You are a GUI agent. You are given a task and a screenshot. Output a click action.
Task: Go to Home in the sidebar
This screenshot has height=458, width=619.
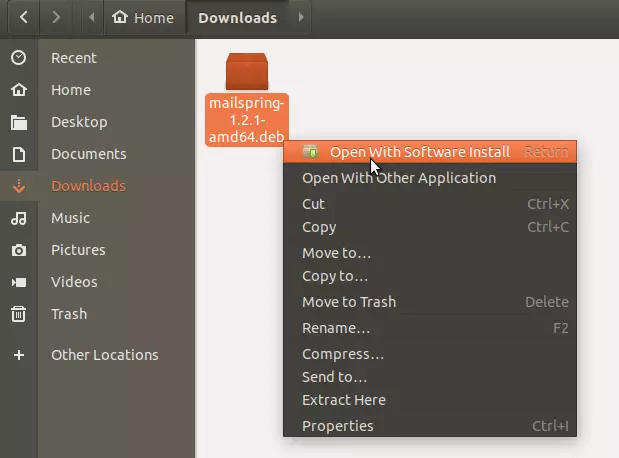click(x=71, y=90)
